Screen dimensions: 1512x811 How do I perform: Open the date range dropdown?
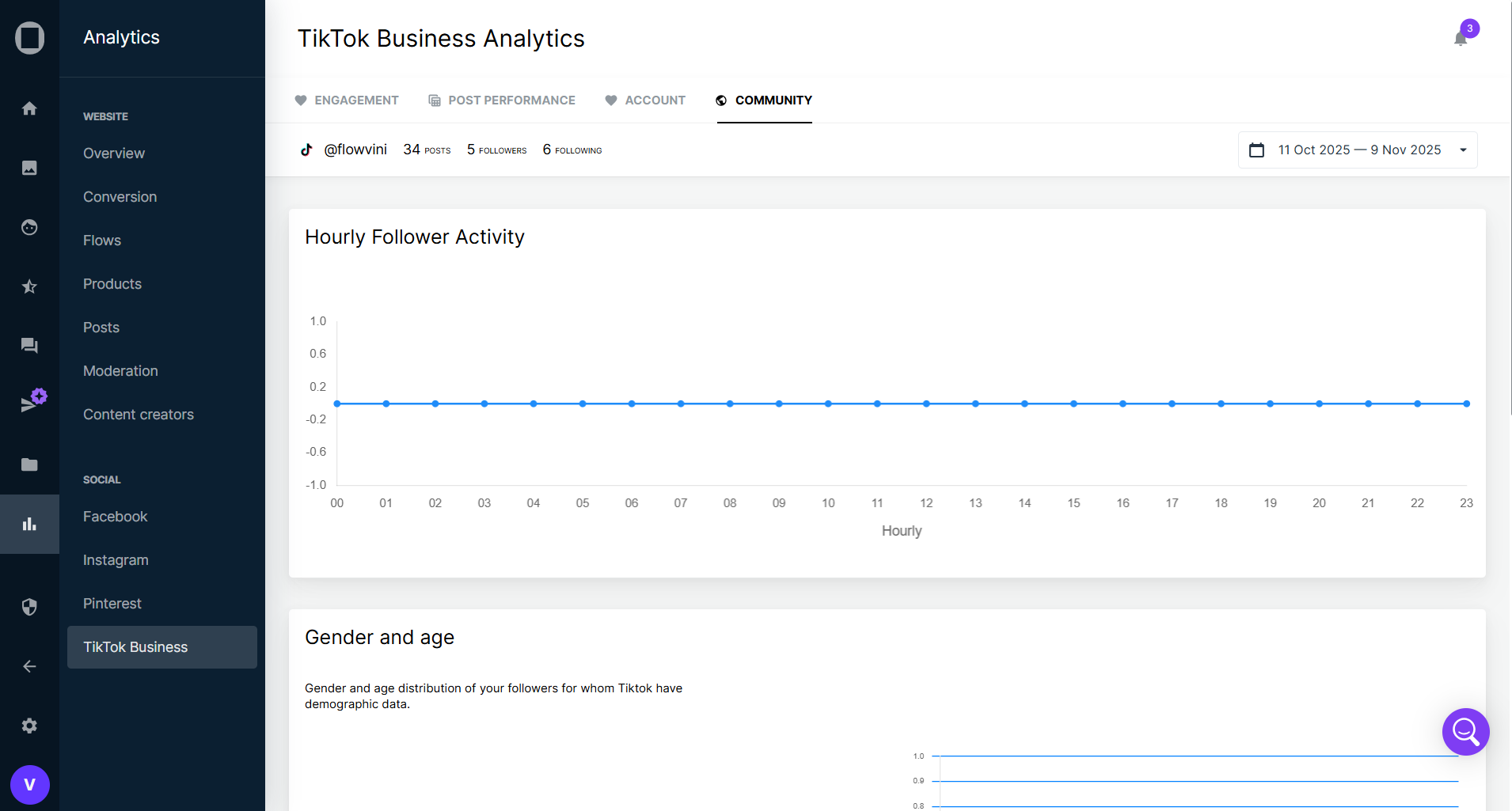click(1463, 150)
